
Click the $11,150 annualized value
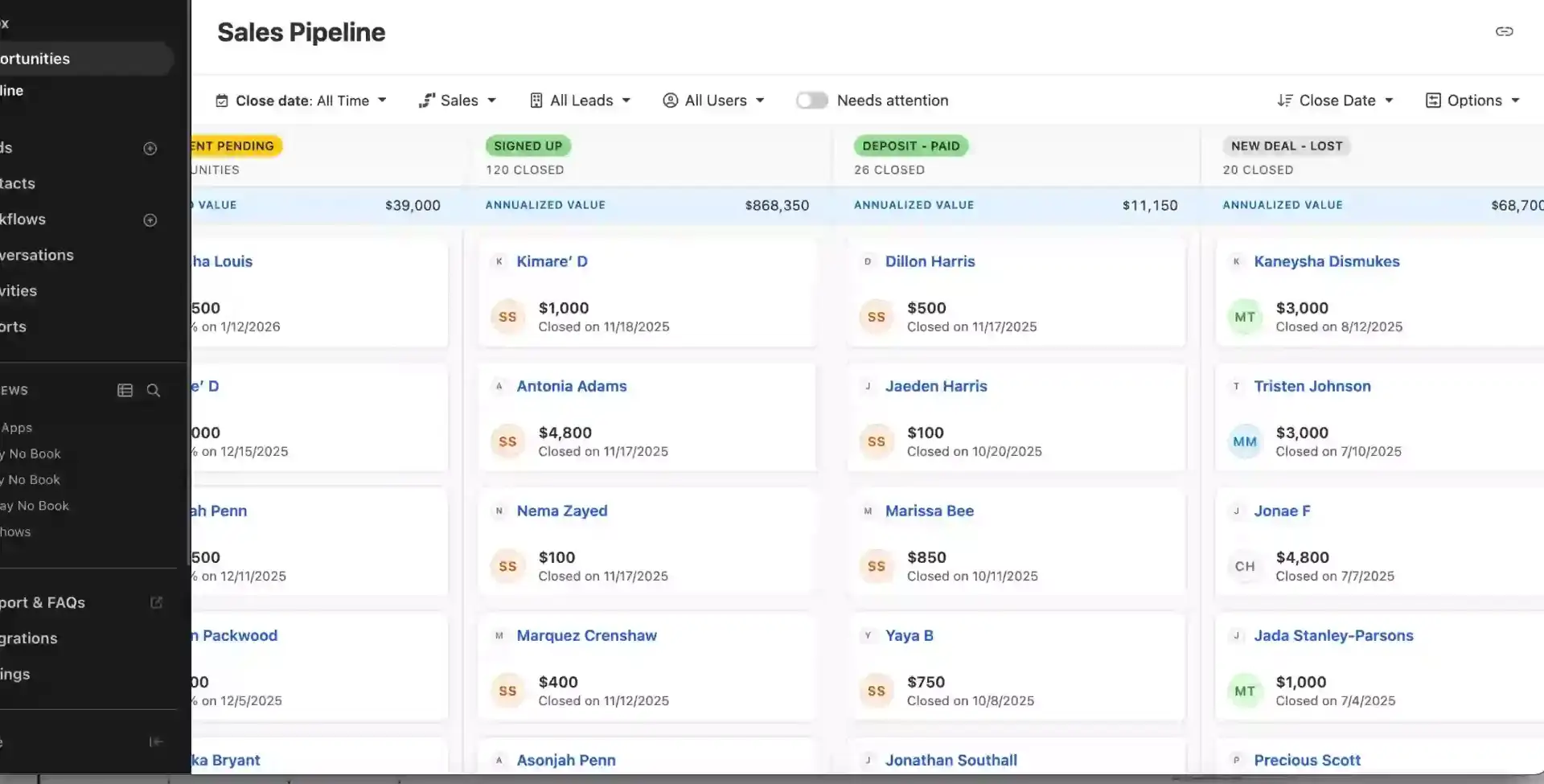1150,205
